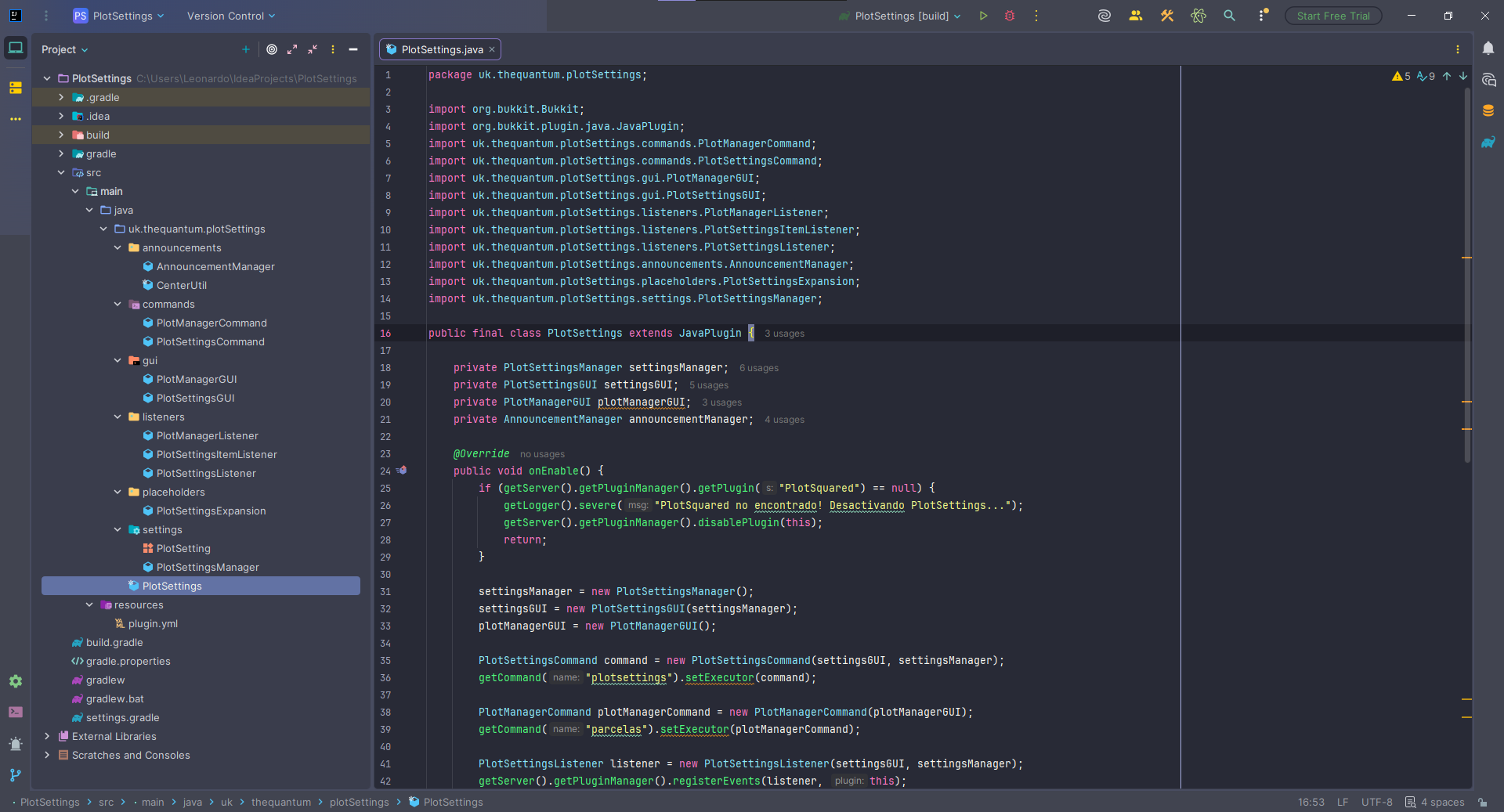Click the select opened file target icon
This screenshot has width=1504, height=812.
coord(272,49)
